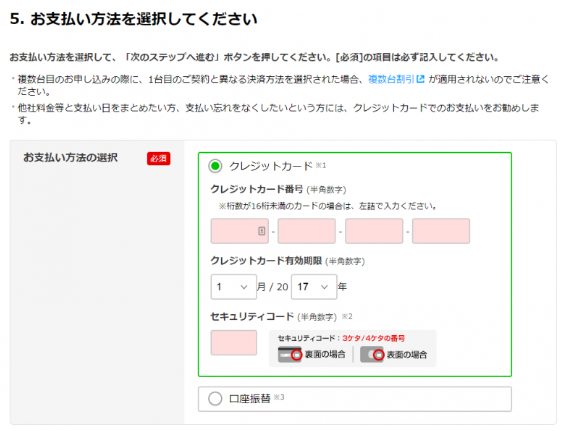Select the クレジットカード radio button
The image size is (563, 431).
pos(215,166)
